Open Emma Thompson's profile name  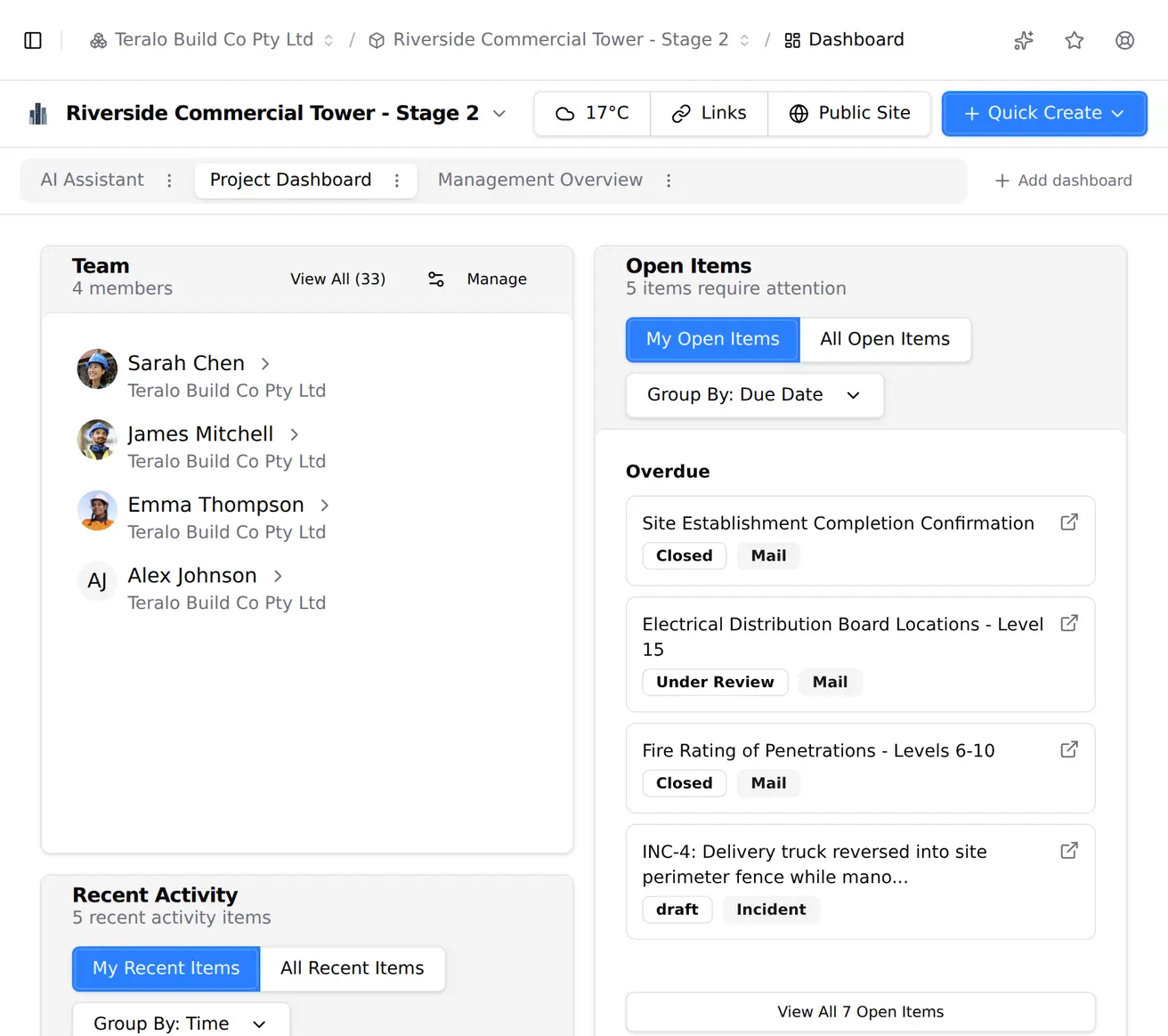[x=215, y=505]
